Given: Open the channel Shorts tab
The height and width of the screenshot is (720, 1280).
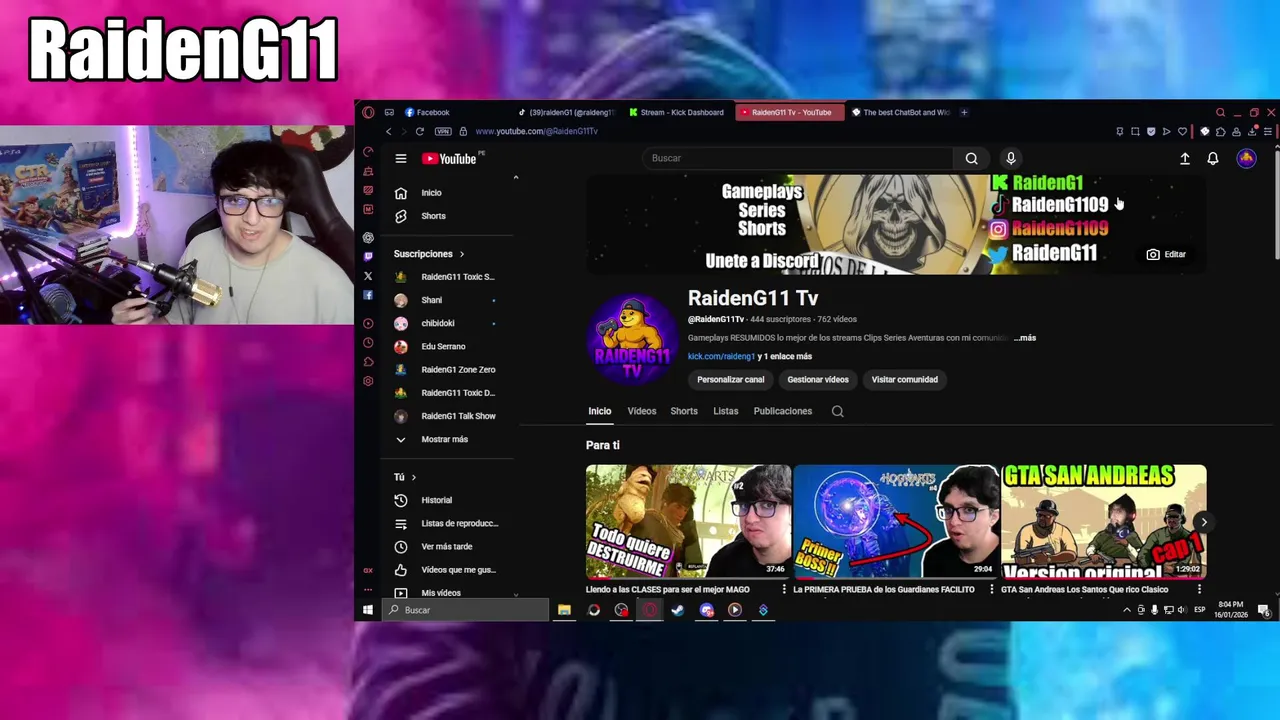Looking at the screenshot, I should pos(684,411).
